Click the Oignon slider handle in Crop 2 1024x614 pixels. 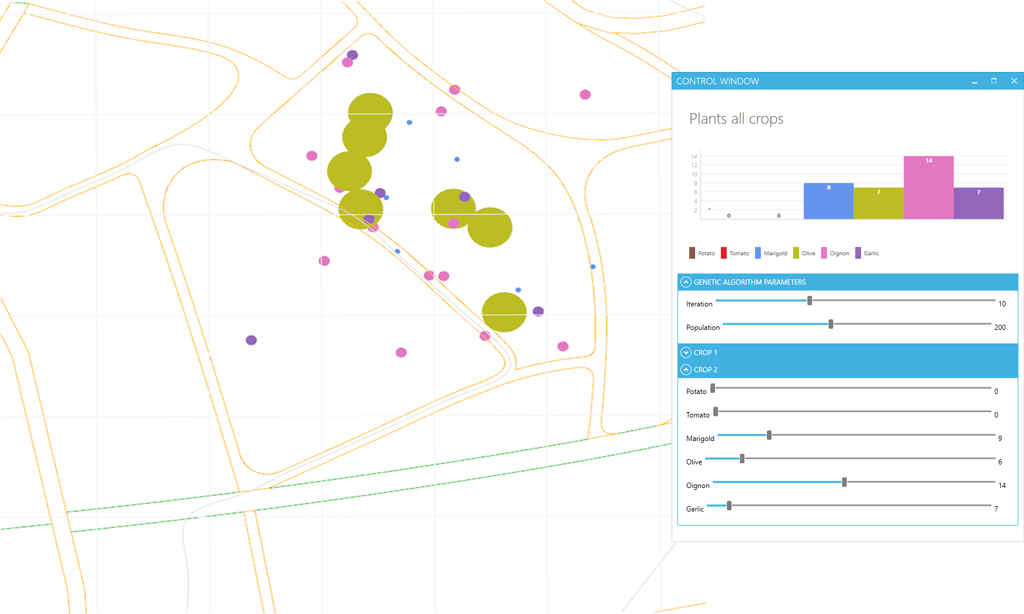(845, 482)
